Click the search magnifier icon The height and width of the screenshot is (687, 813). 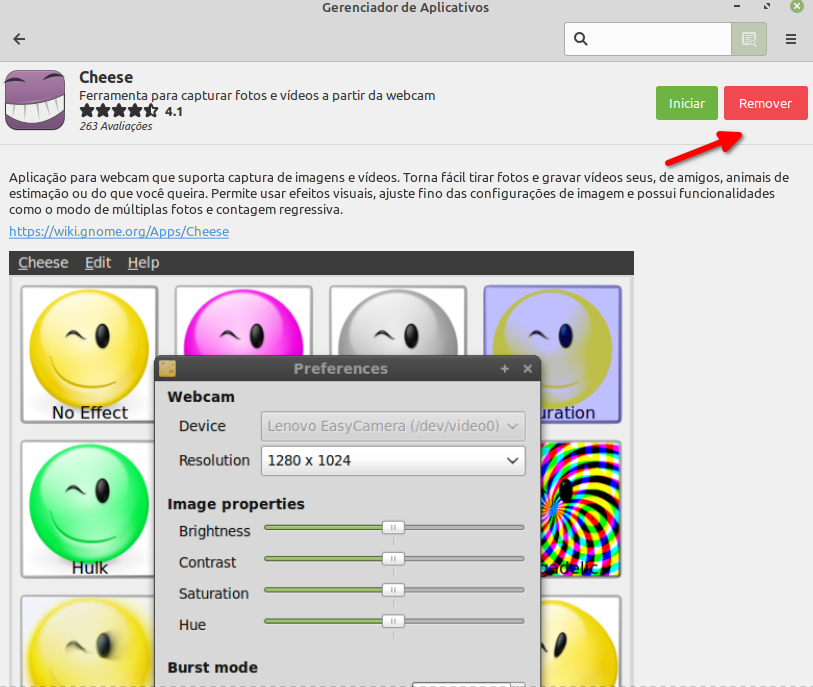(x=581, y=39)
